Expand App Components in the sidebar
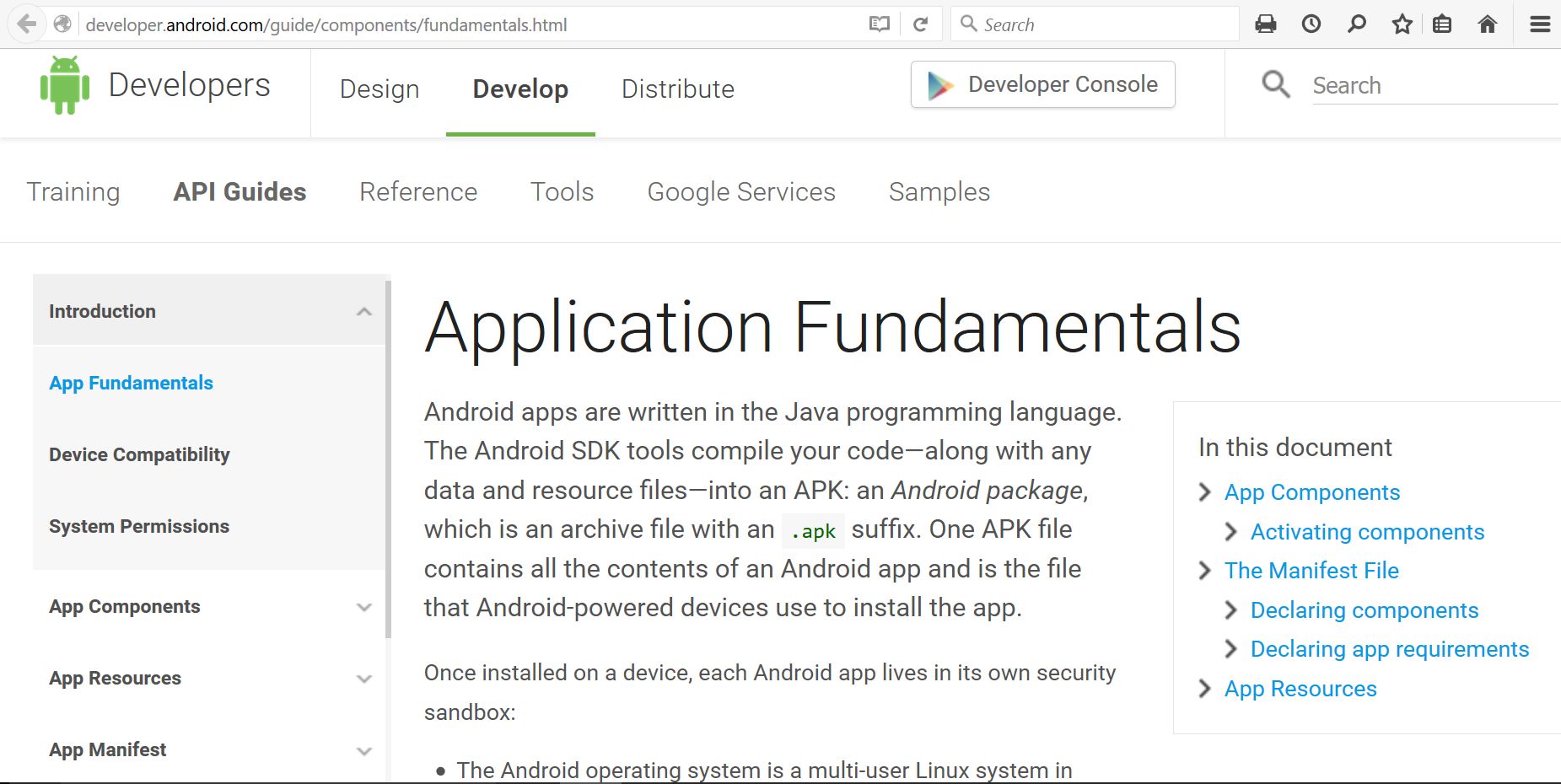 [x=363, y=606]
